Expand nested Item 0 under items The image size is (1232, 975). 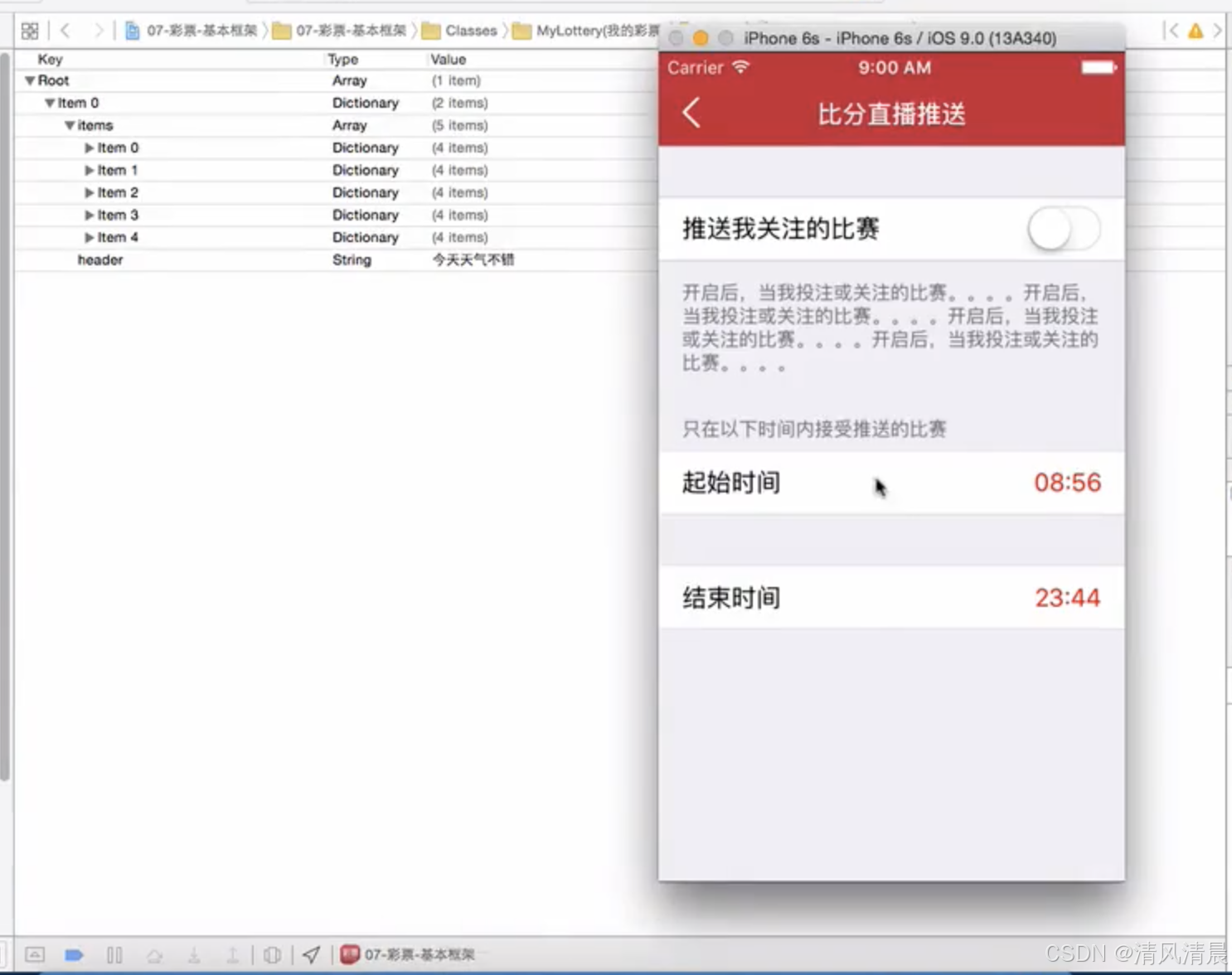(x=90, y=148)
